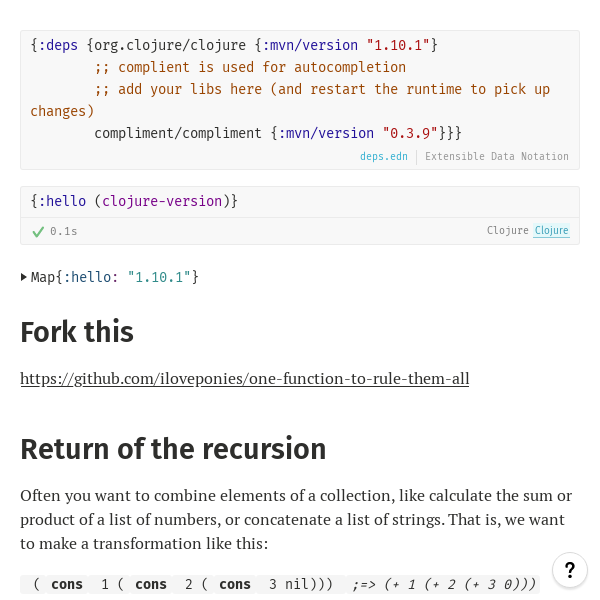Image resolution: width=600 pixels, height=600 pixels.
Task: Click the :hello key in Map output
Action: click(95, 277)
